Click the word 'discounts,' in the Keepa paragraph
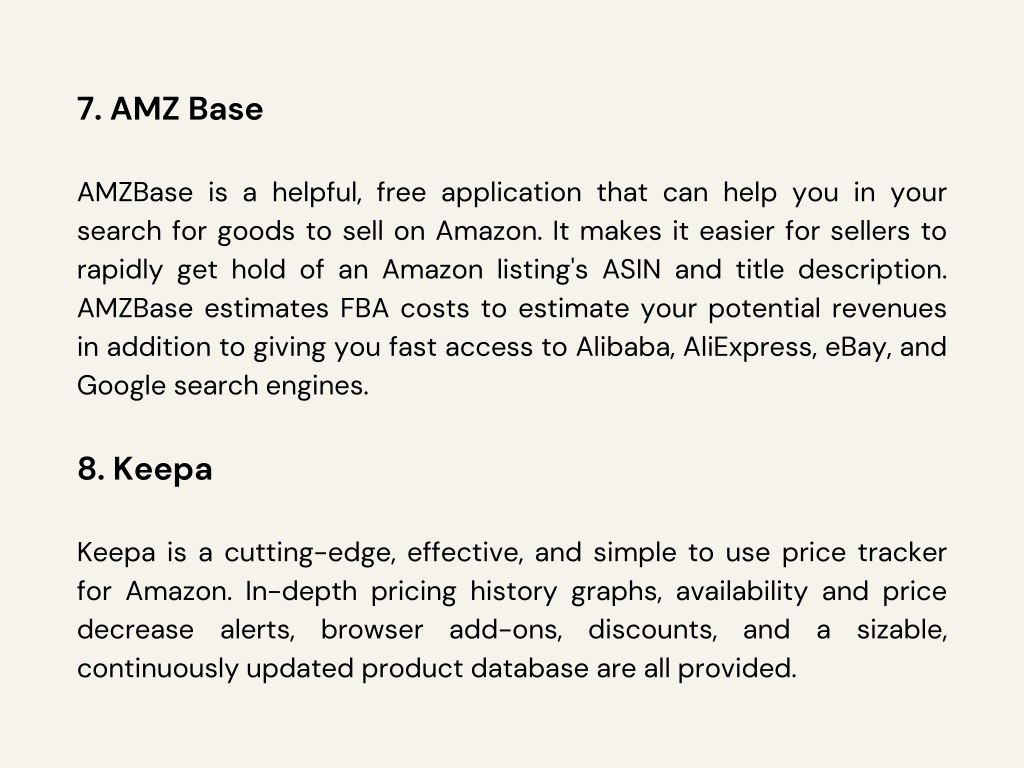The height and width of the screenshot is (768, 1024). point(652,630)
